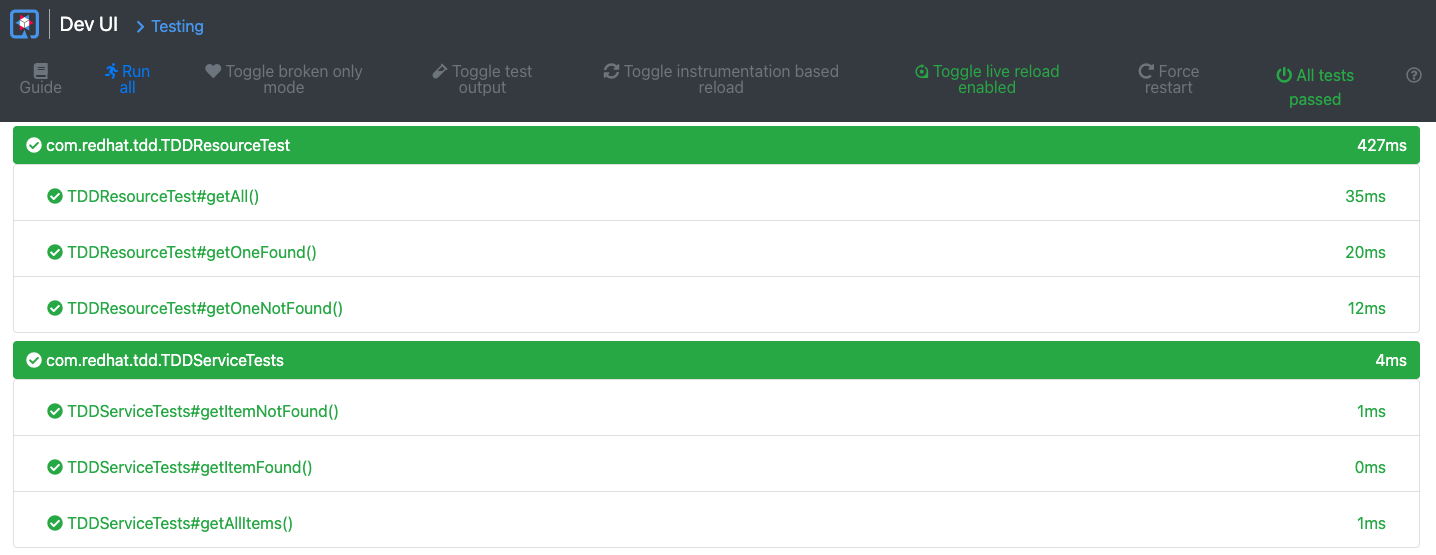Open the Testing breadcrumb link

(177, 26)
